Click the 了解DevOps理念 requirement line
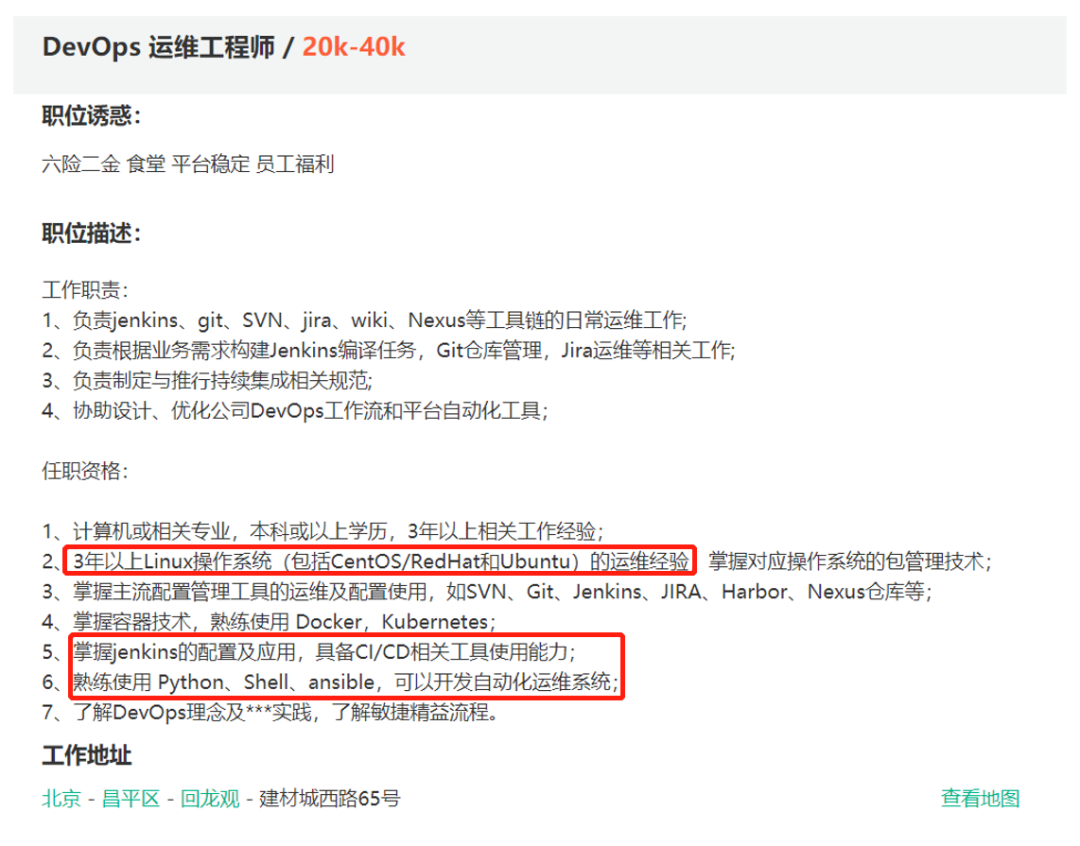Viewport: 1080px width, 846px height. click(x=270, y=712)
